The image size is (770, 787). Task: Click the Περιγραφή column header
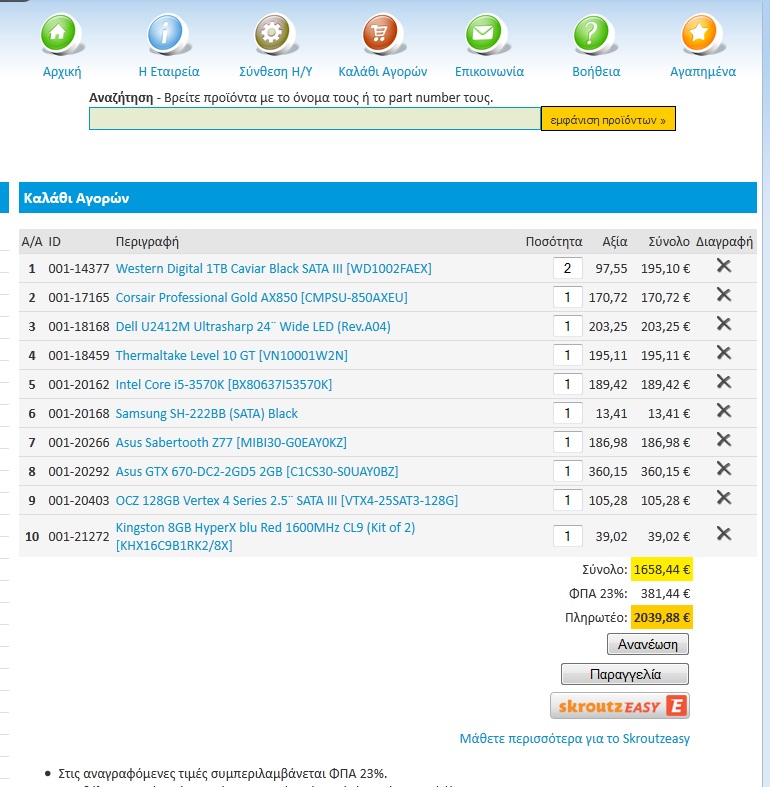click(x=147, y=242)
